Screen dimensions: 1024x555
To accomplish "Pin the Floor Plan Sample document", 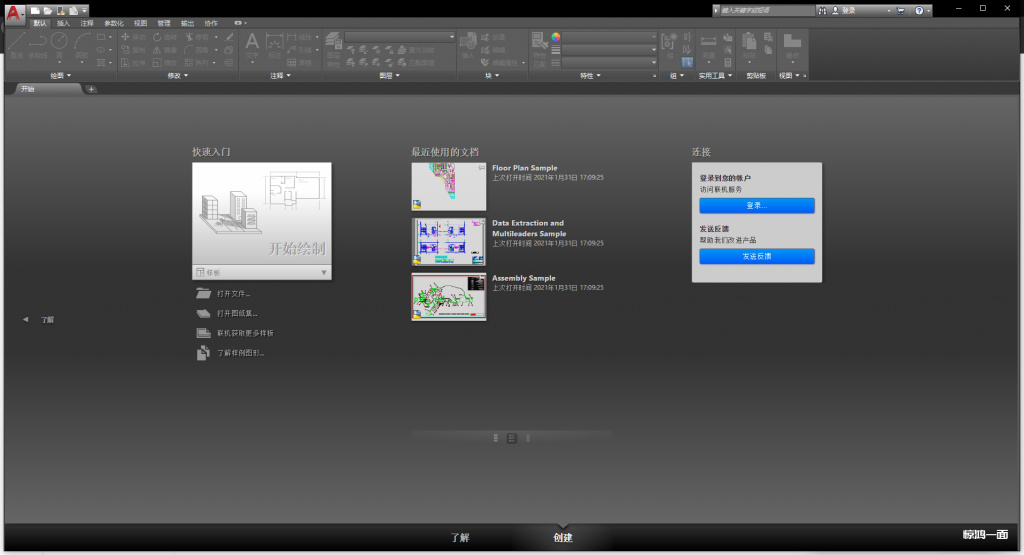I will [482, 168].
